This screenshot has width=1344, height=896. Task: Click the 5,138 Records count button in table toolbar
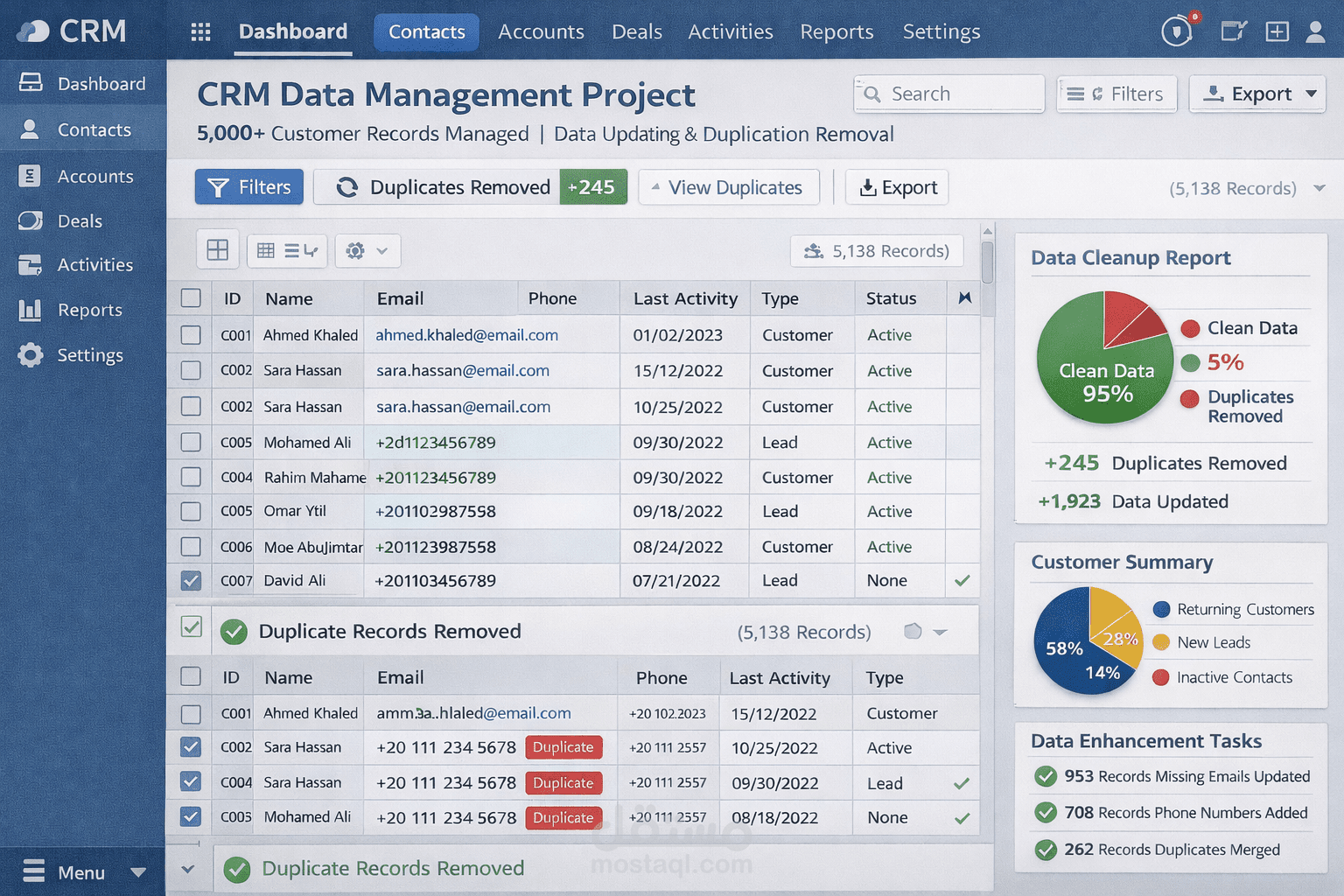click(x=877, y=251)
